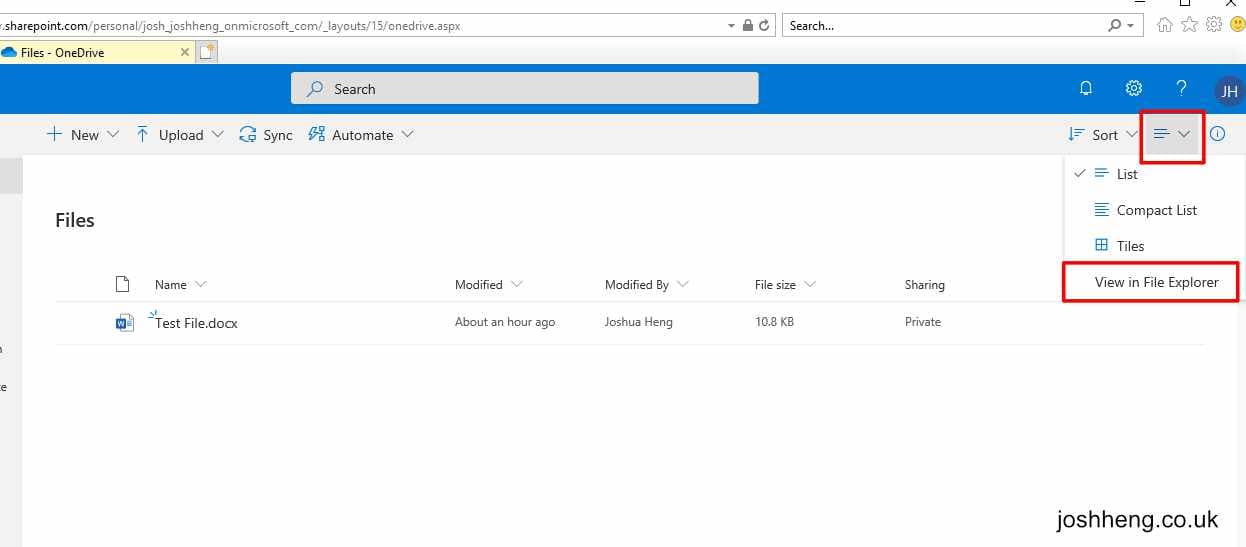Close the Files - OneDrive tab
This screenshot has width=1246, height=547.
(184, 52)
